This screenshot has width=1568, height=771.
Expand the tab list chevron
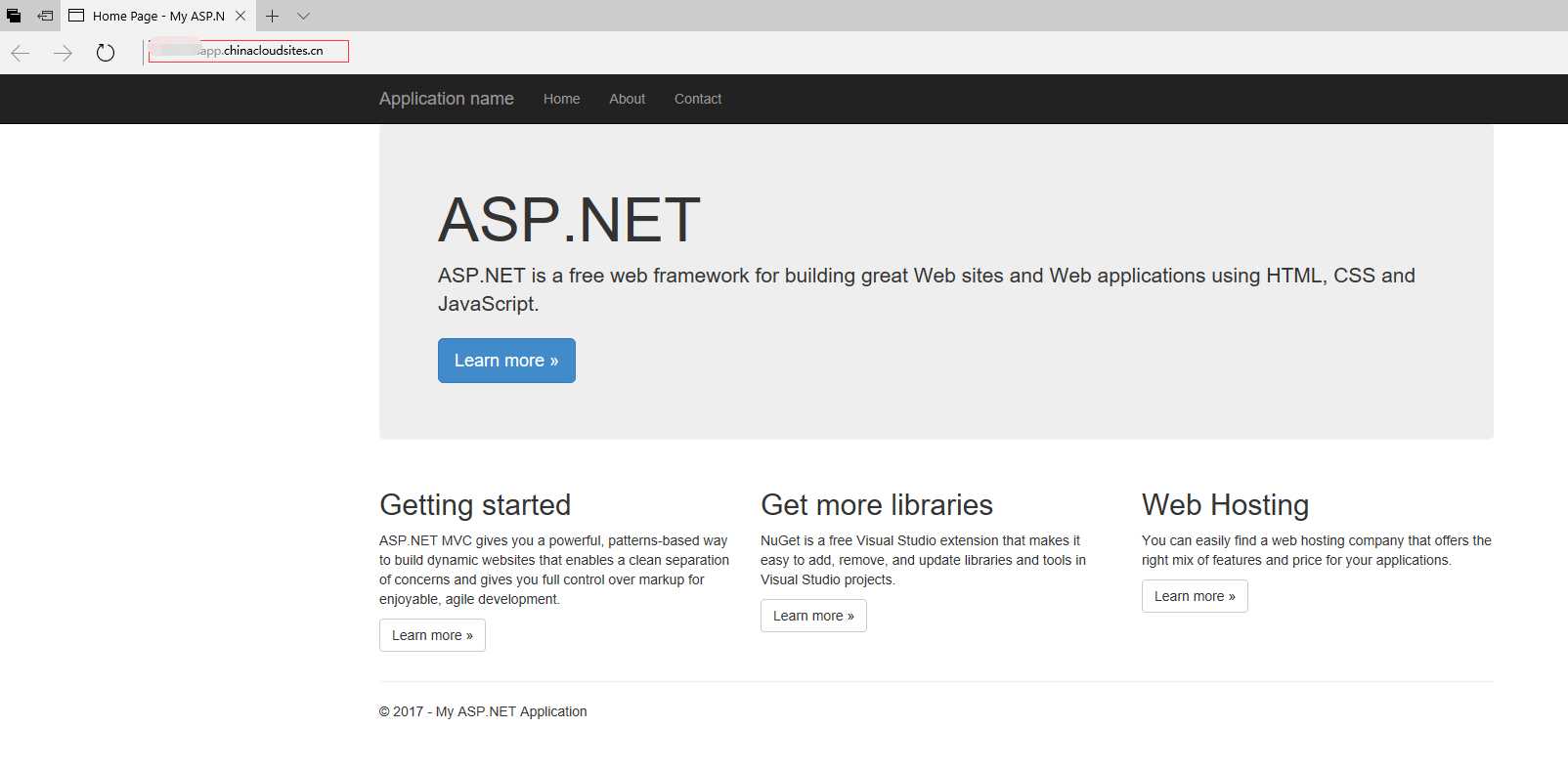(303, 16)
